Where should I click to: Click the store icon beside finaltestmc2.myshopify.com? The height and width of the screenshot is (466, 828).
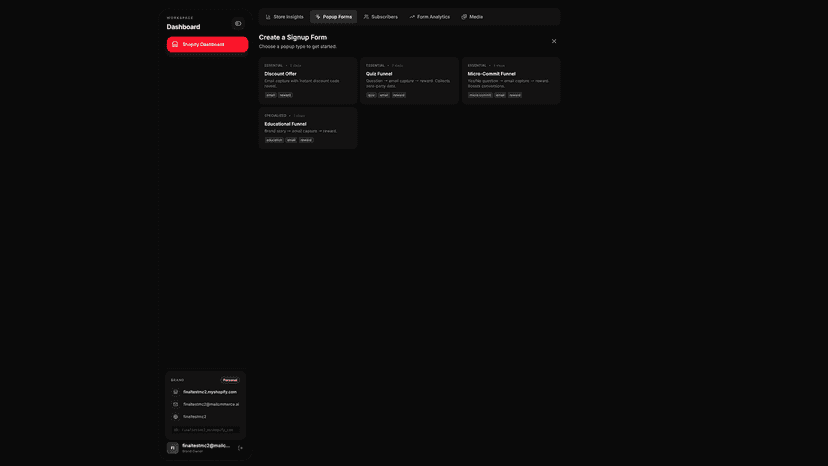[x=176, y=392]
